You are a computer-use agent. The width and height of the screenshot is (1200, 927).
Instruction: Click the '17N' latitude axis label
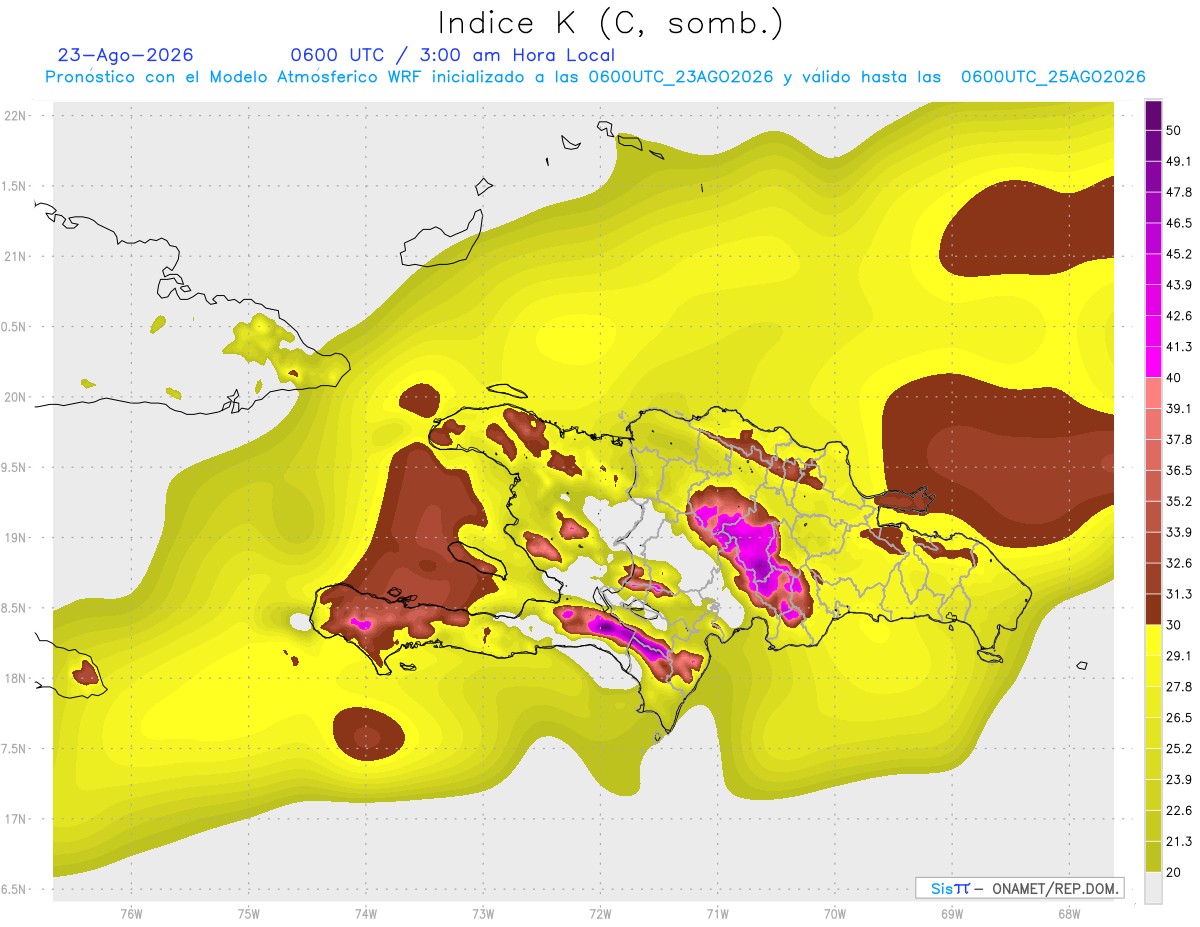(15, 819)
